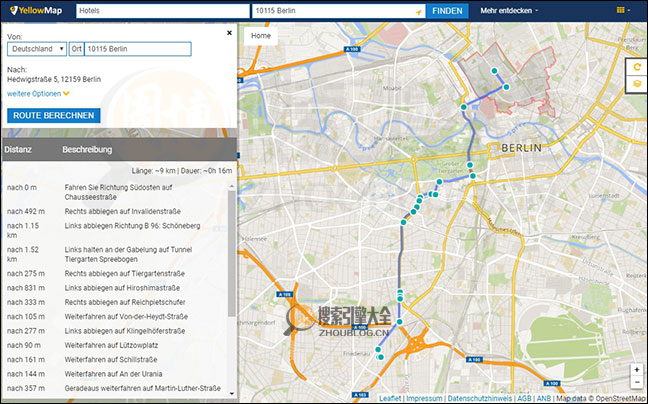Zoom out the map with minus

(x=637, y=383)
